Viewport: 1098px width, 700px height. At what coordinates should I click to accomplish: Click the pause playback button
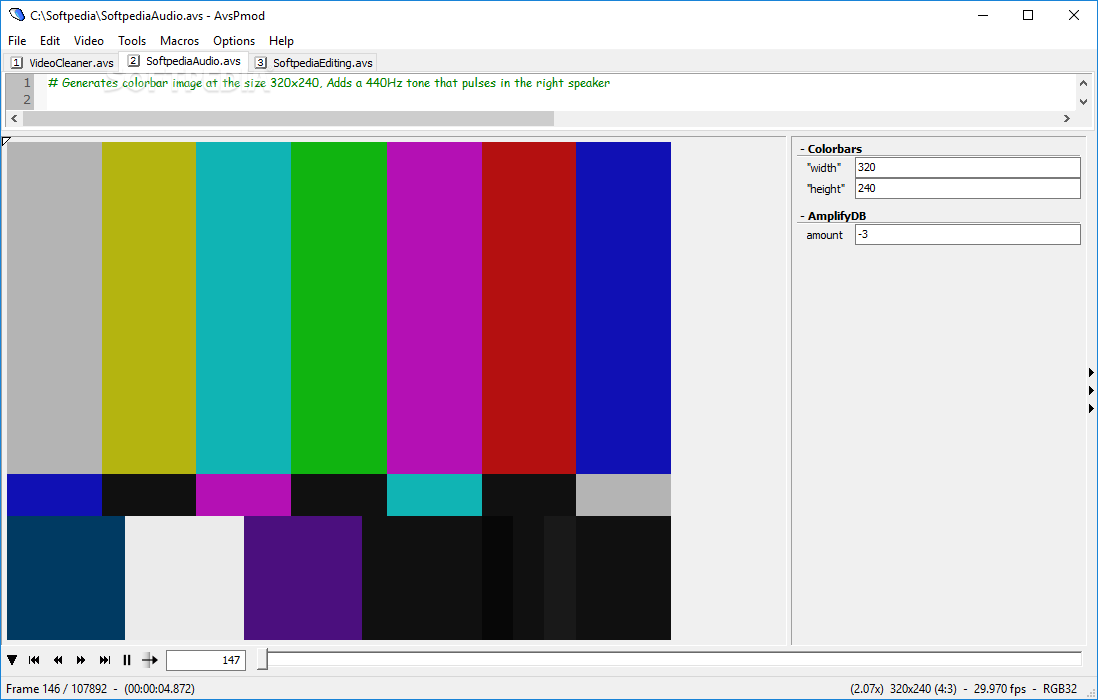point(127,659)
